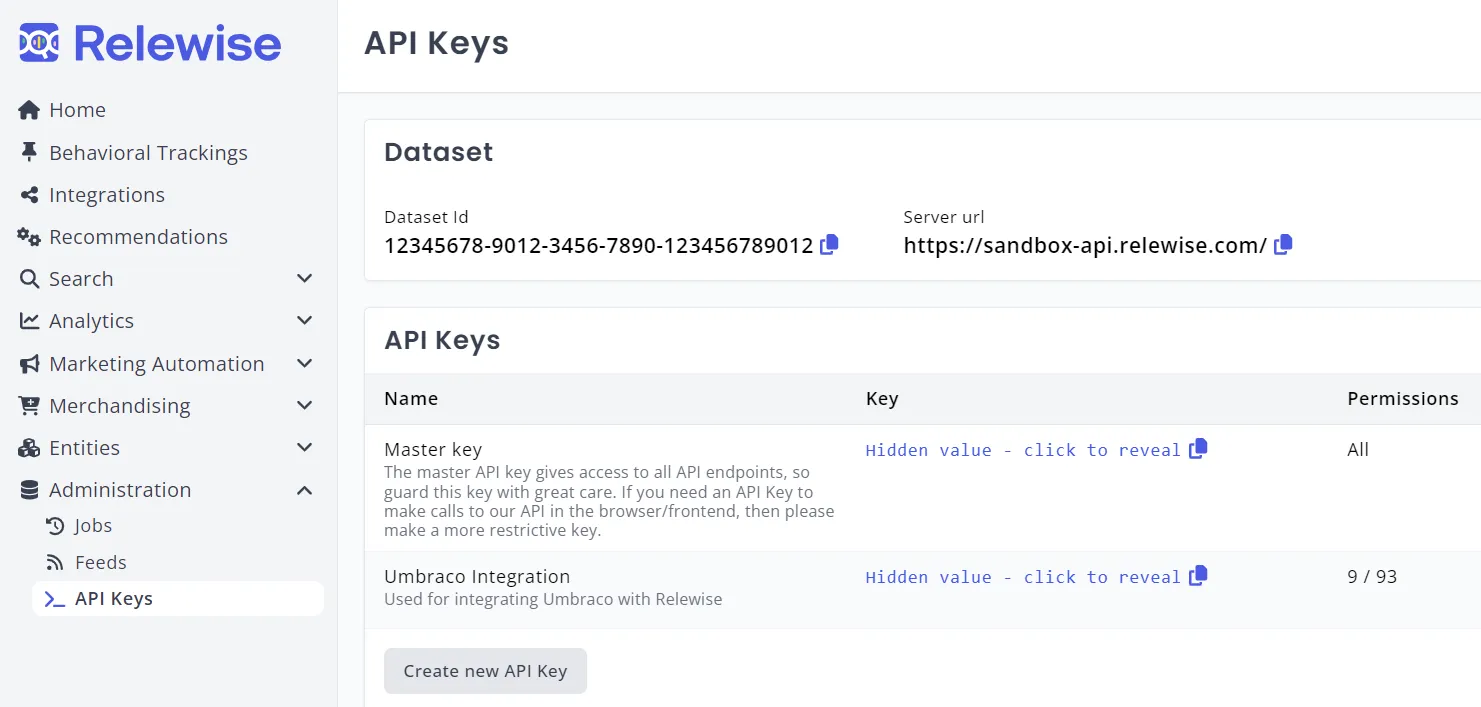Open the Feeds page
The width and height of the screenshot is (1481, 707).
tap(100, 563)
